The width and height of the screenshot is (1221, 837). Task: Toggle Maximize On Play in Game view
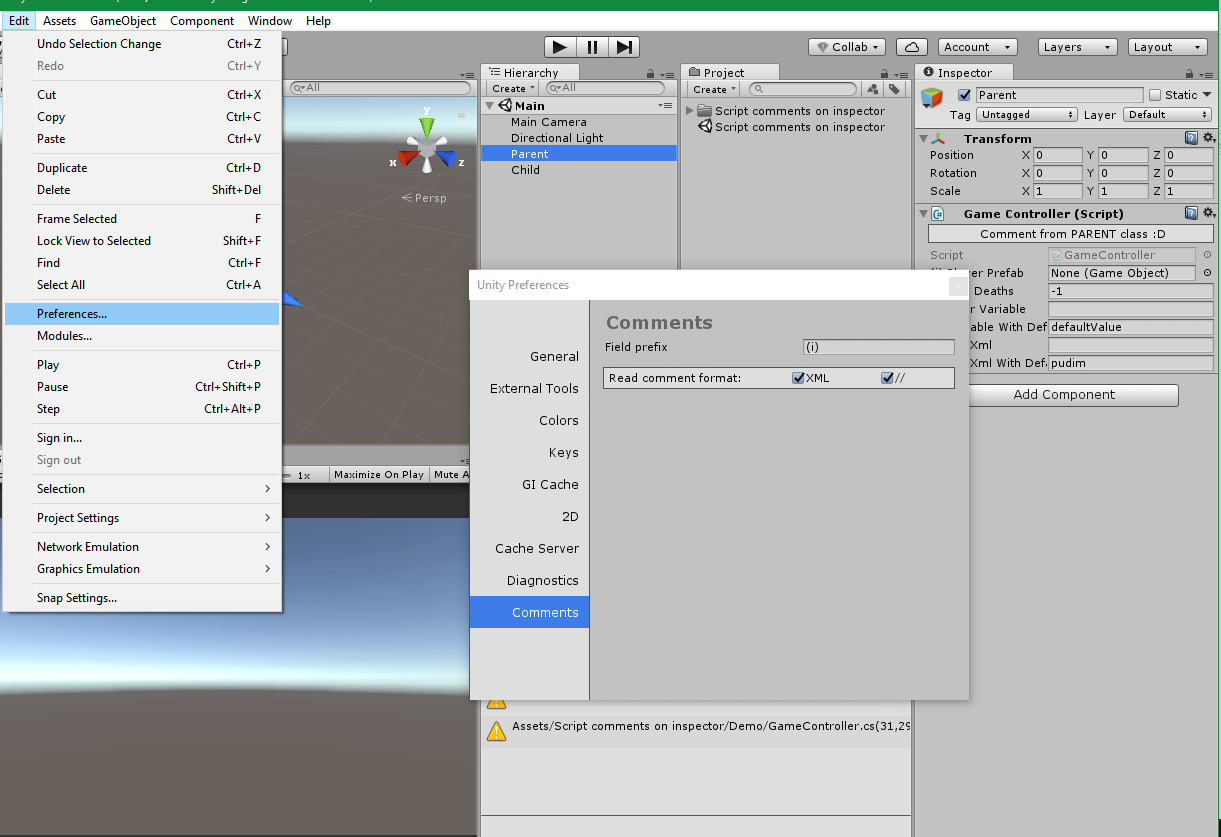pos(379,475)
